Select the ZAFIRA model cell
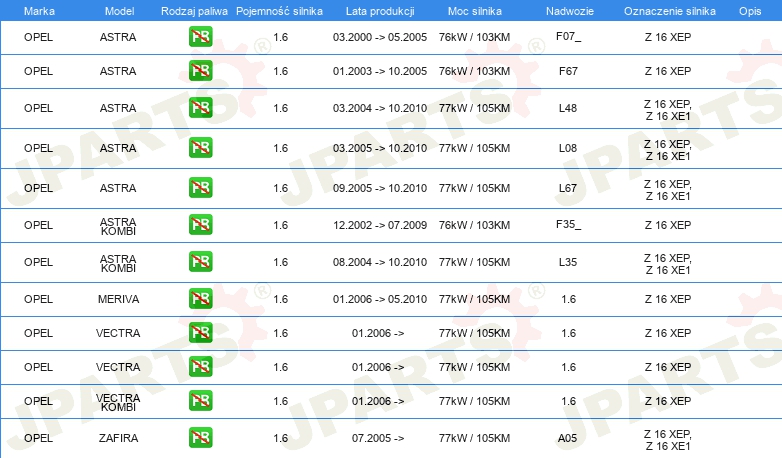This screenshot has width=782, height=458. [x=118, y=438]
